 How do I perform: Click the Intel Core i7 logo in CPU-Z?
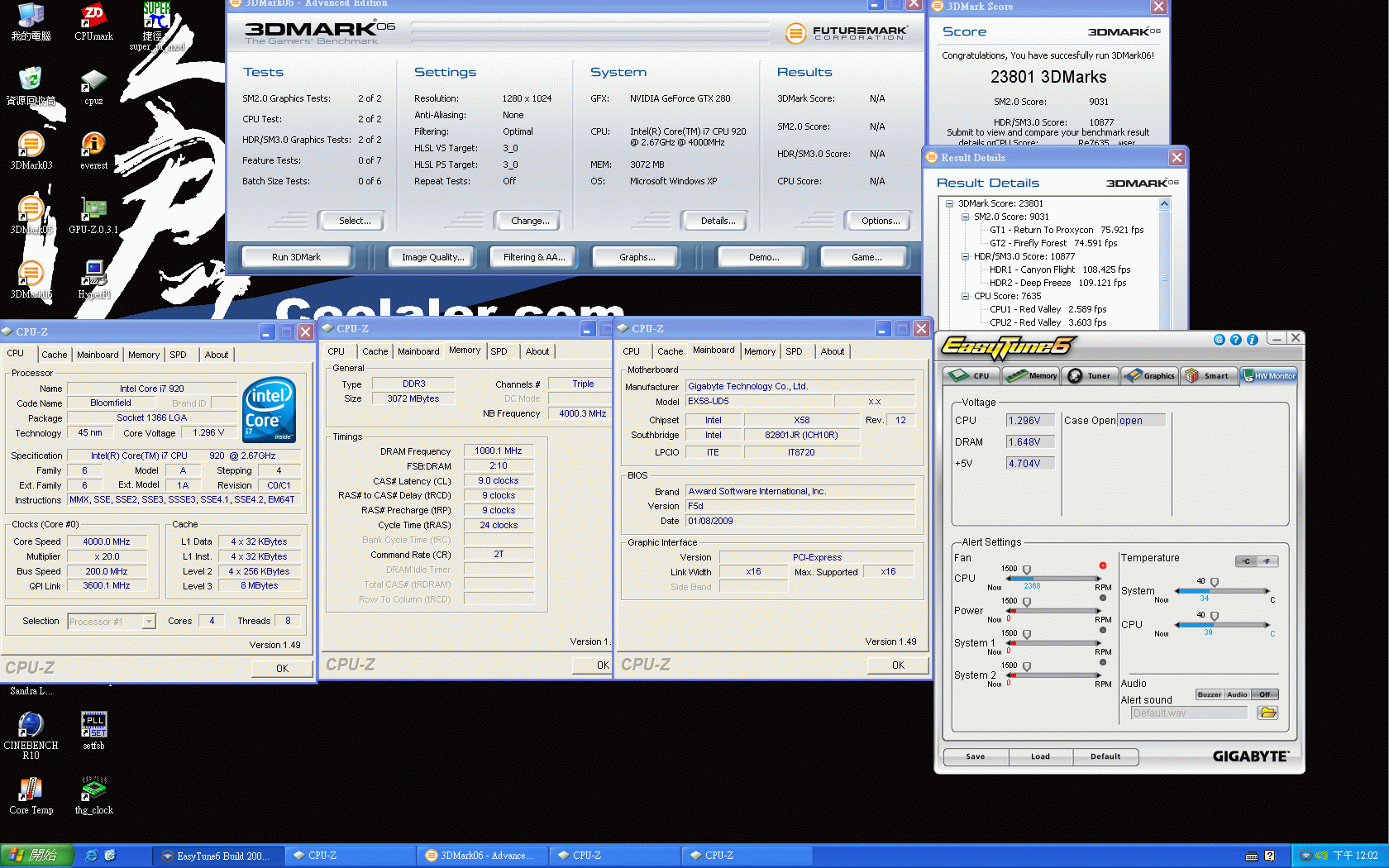coord(269,409)
